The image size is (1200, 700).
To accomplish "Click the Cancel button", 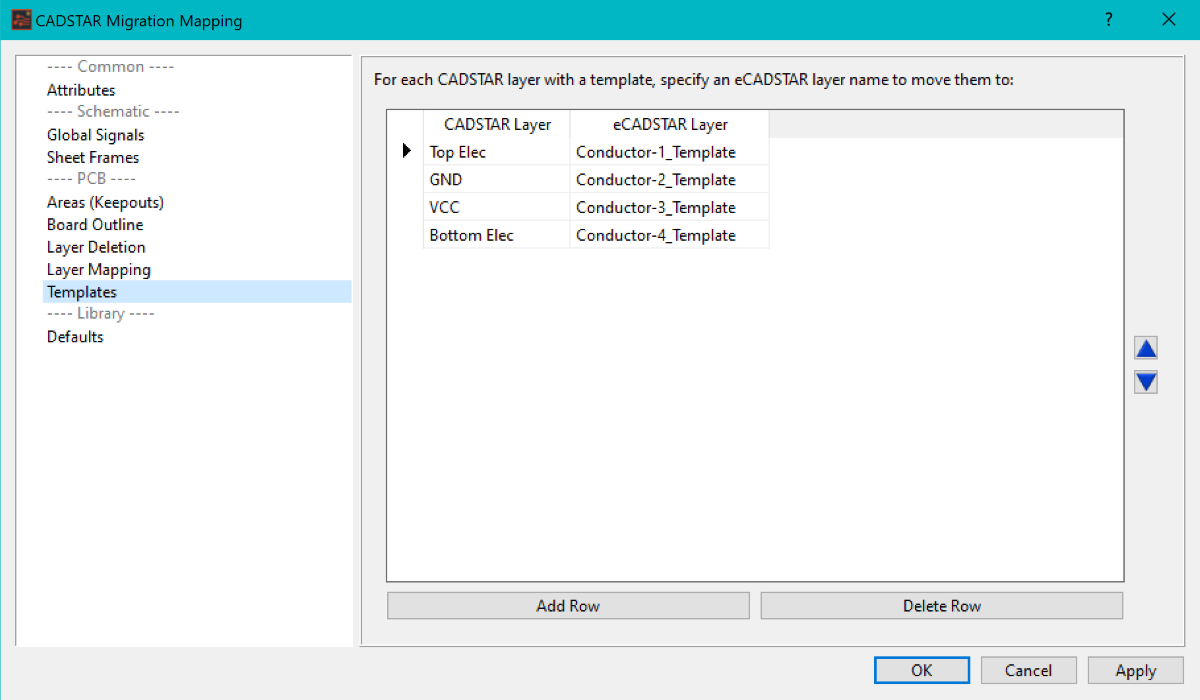I will [1029, 671].
